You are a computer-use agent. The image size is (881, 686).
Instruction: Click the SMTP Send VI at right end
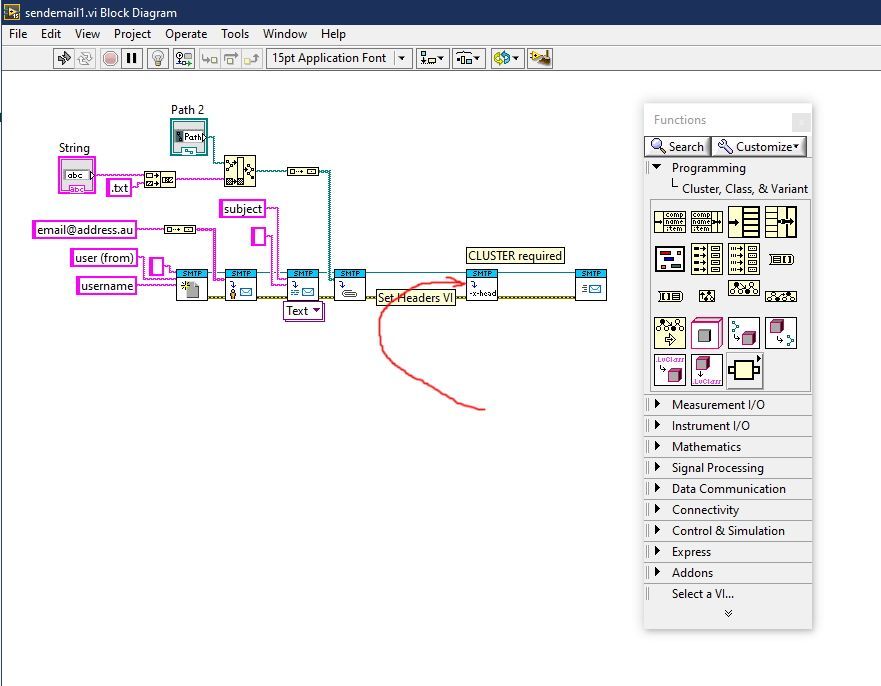[591, 285]
